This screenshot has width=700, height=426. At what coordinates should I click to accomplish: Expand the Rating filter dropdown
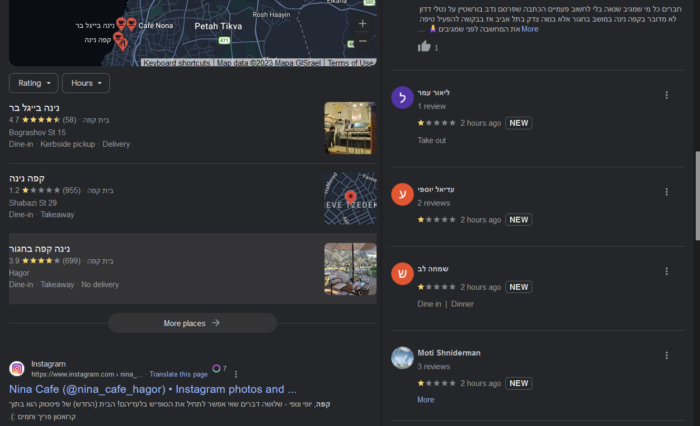coord(33,83)
